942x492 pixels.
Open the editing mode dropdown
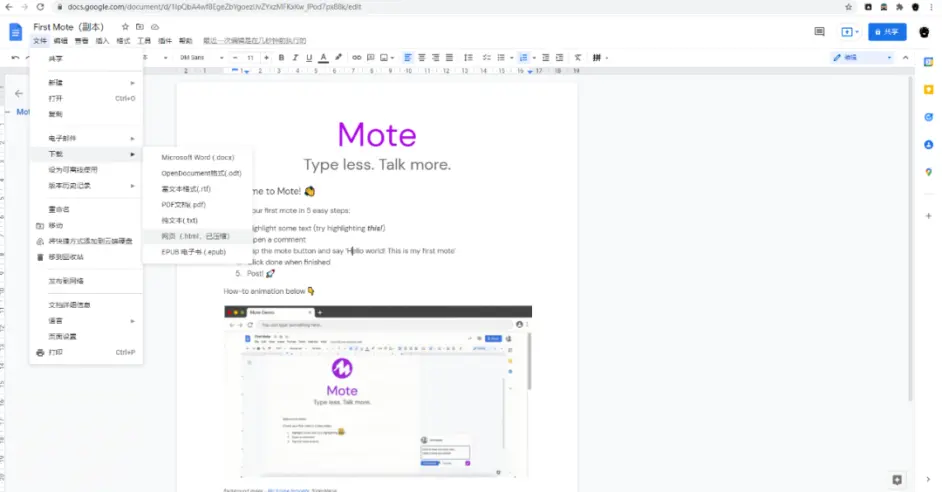862,58
